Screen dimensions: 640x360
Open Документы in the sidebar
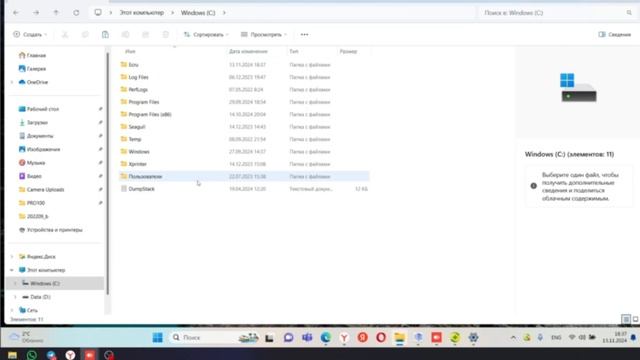click(40, 136)
